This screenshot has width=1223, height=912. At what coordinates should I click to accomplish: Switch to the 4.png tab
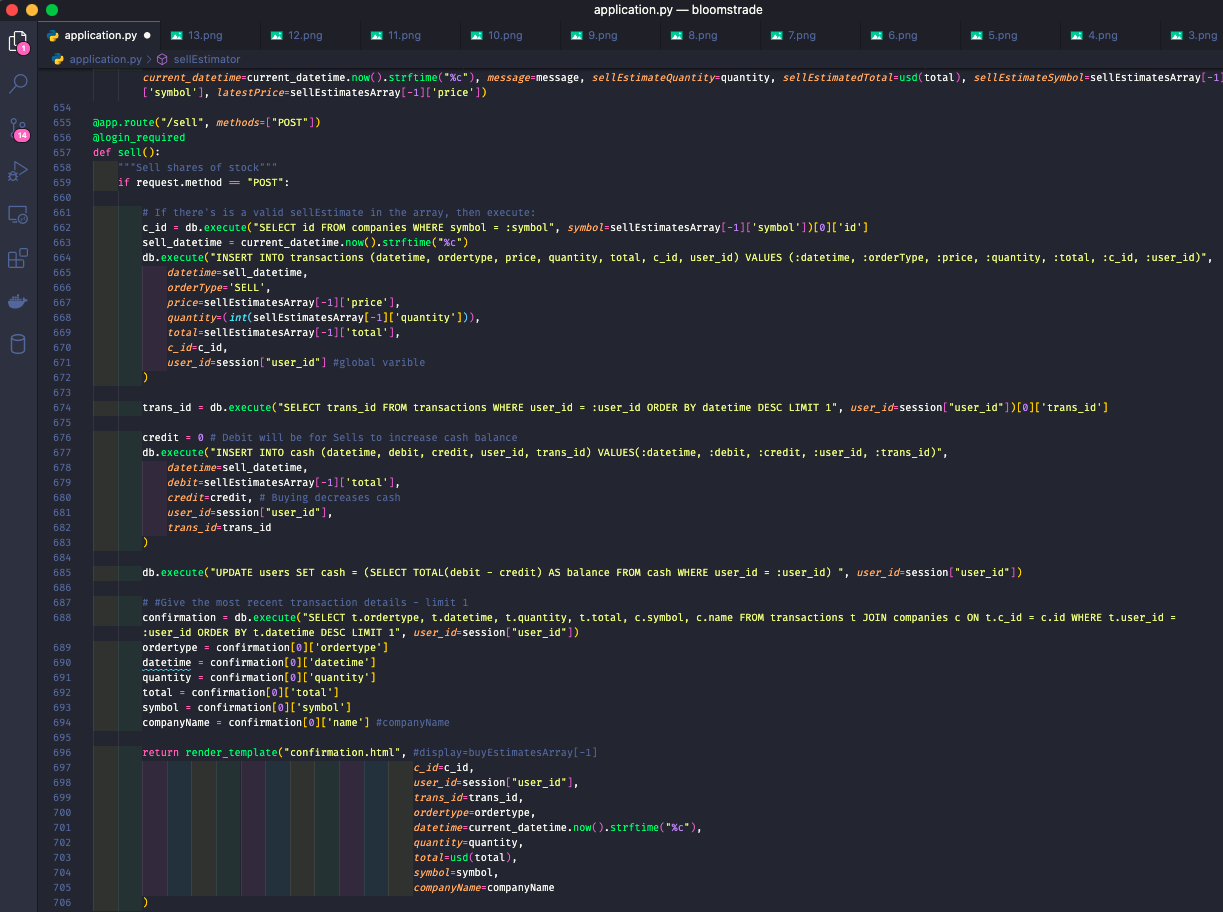tap(1110, 35)
